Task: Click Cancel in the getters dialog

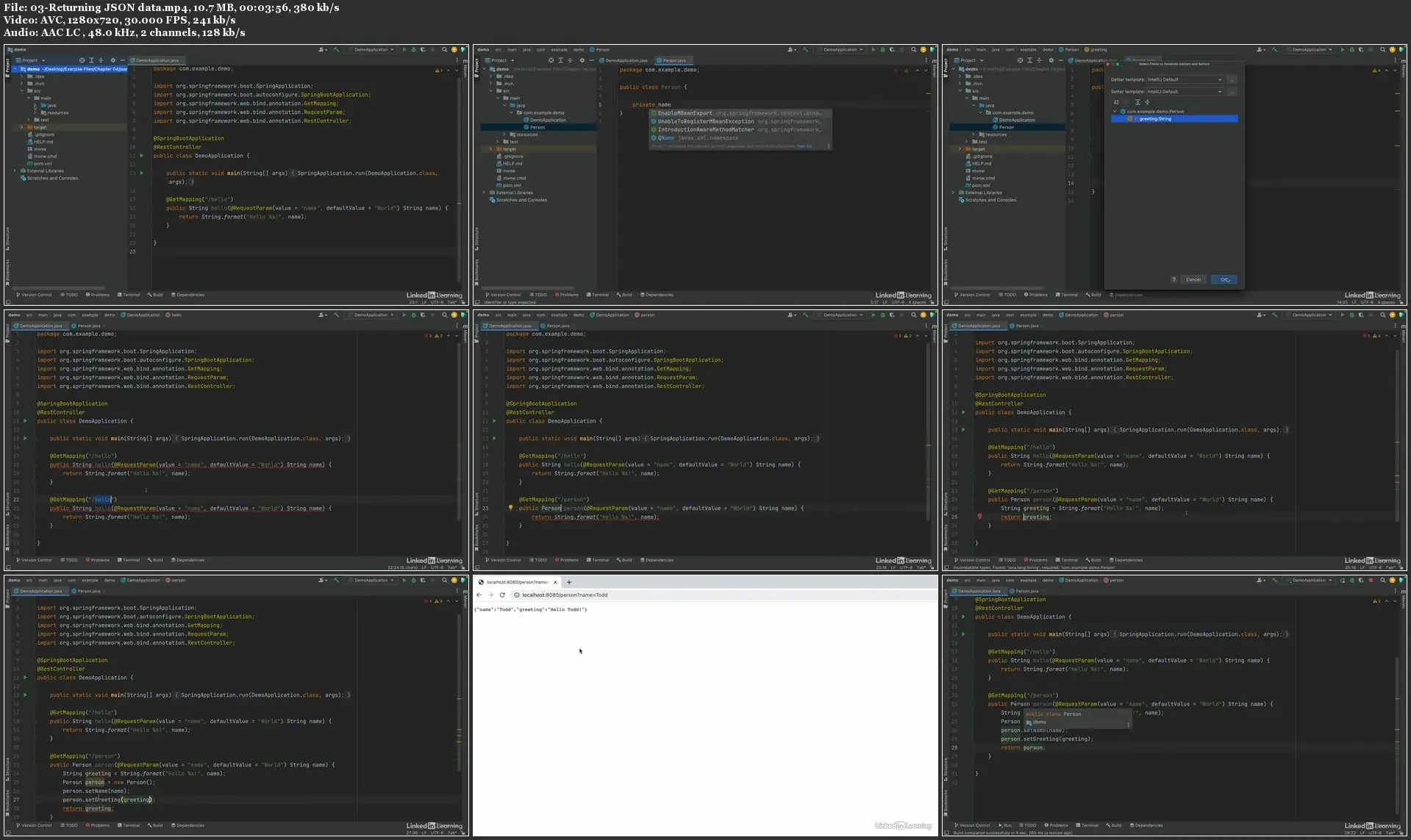Action: (1193, 279)
